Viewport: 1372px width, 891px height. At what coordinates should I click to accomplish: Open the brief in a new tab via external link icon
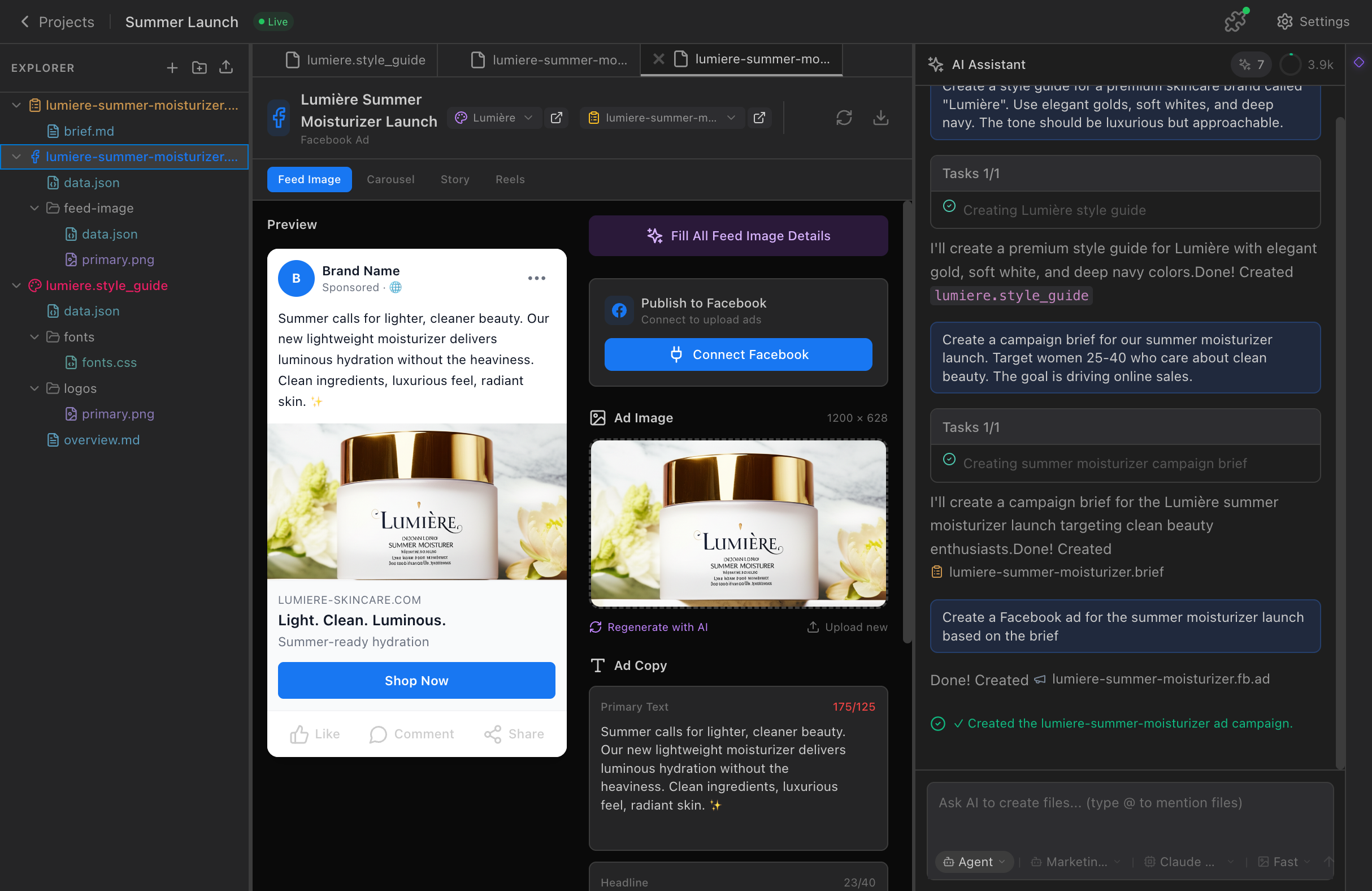759,118
